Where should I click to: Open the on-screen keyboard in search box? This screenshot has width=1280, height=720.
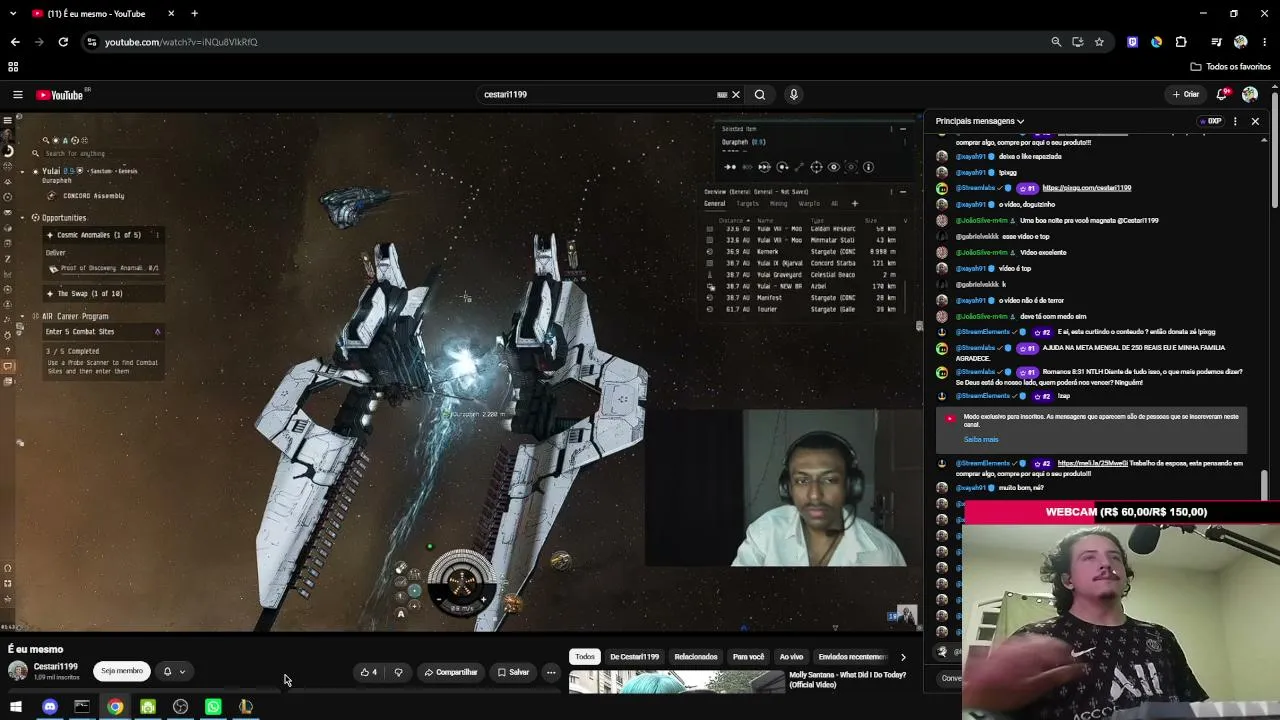(722, 95)
